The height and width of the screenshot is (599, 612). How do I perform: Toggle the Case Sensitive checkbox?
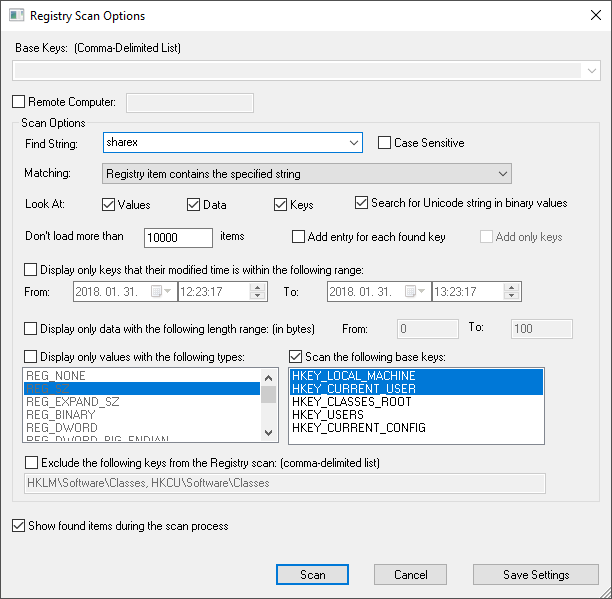point(385,143)
